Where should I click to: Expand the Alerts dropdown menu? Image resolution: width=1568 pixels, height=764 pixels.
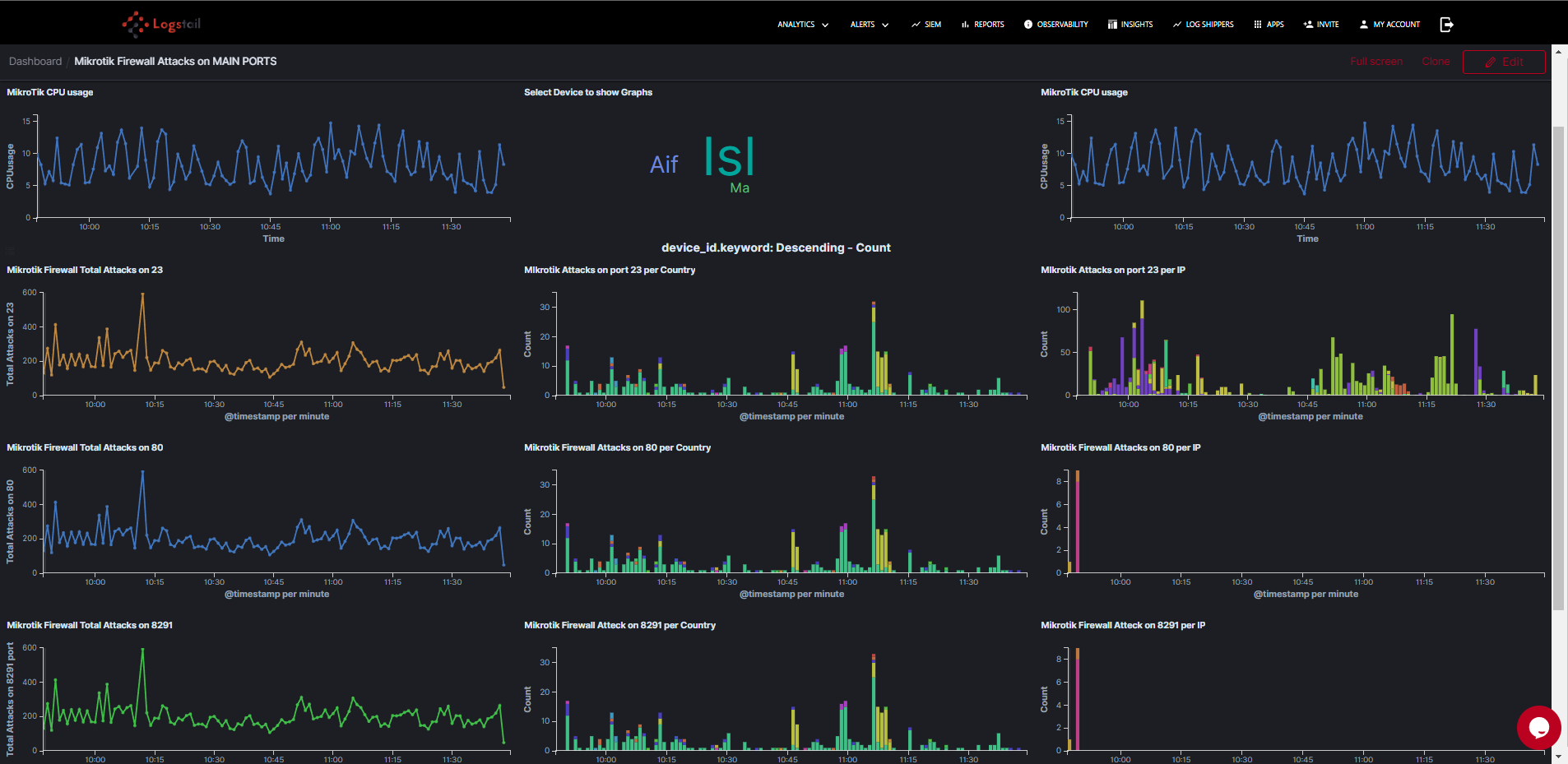tap(870, 25)
